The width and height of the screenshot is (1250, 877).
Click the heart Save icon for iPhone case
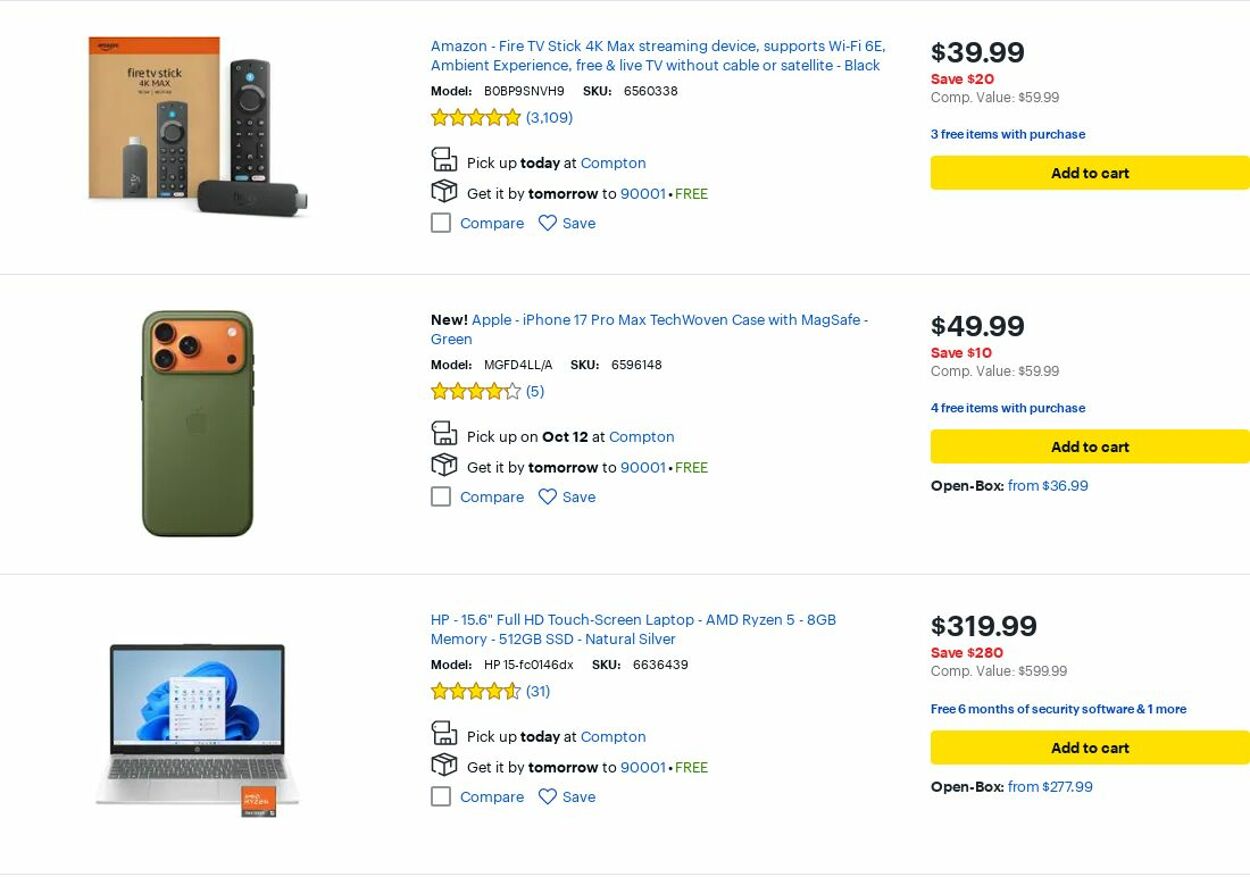click(547, 497)
